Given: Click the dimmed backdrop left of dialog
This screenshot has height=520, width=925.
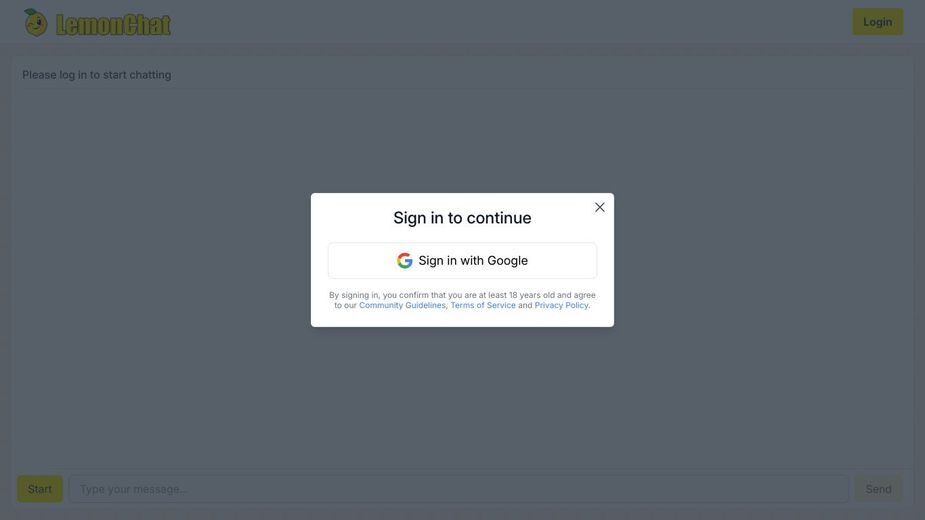Looking at the screenshot, I should 159,260.
